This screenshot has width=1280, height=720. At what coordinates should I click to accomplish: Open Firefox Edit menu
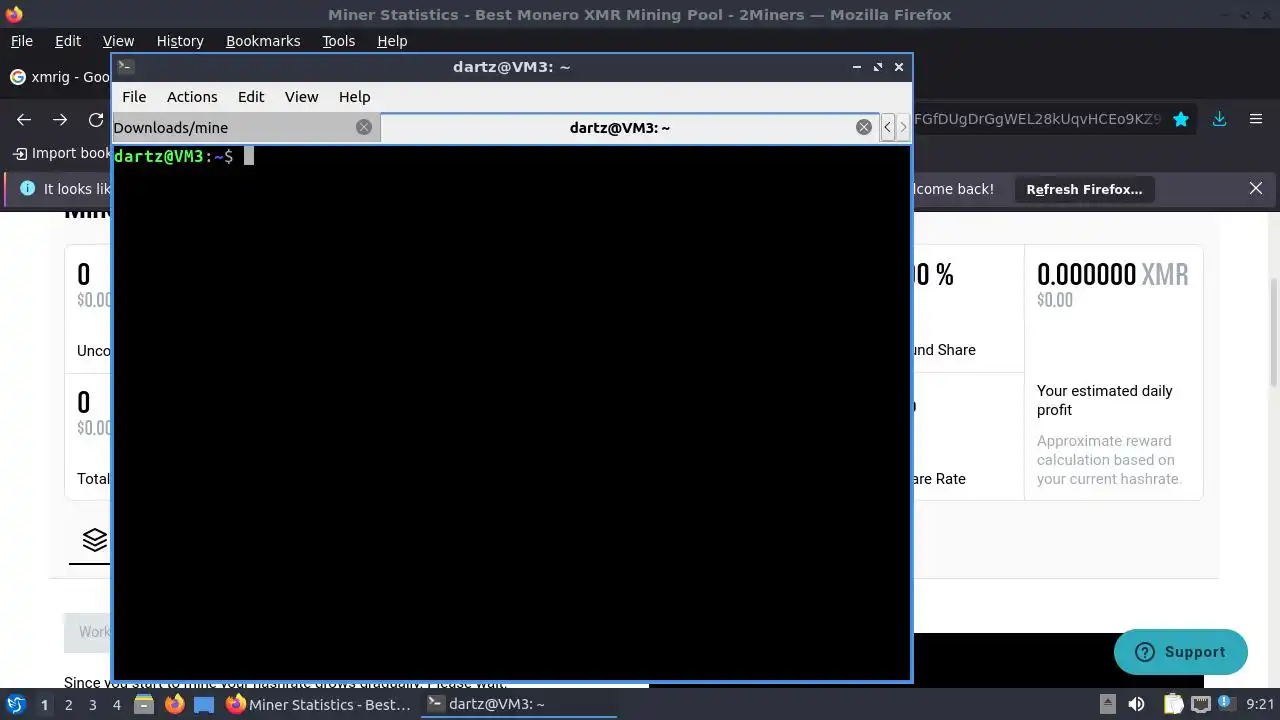68,41
